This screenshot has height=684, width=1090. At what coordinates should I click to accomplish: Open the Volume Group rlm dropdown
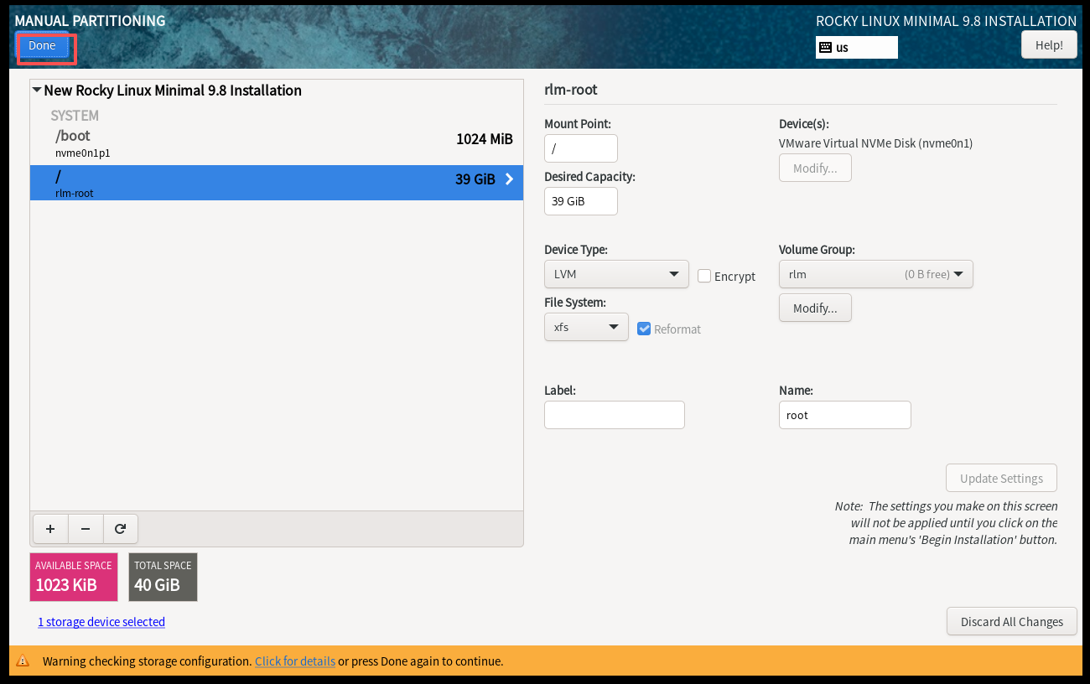pyautogui.click(x=876, y=275)
